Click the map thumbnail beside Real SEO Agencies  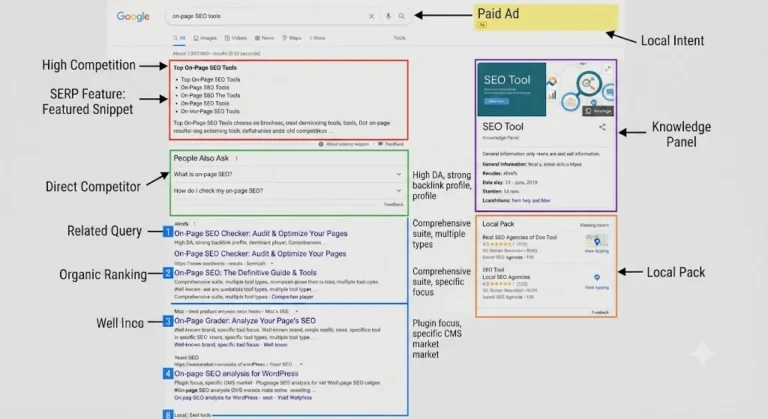tap(597, 241)
